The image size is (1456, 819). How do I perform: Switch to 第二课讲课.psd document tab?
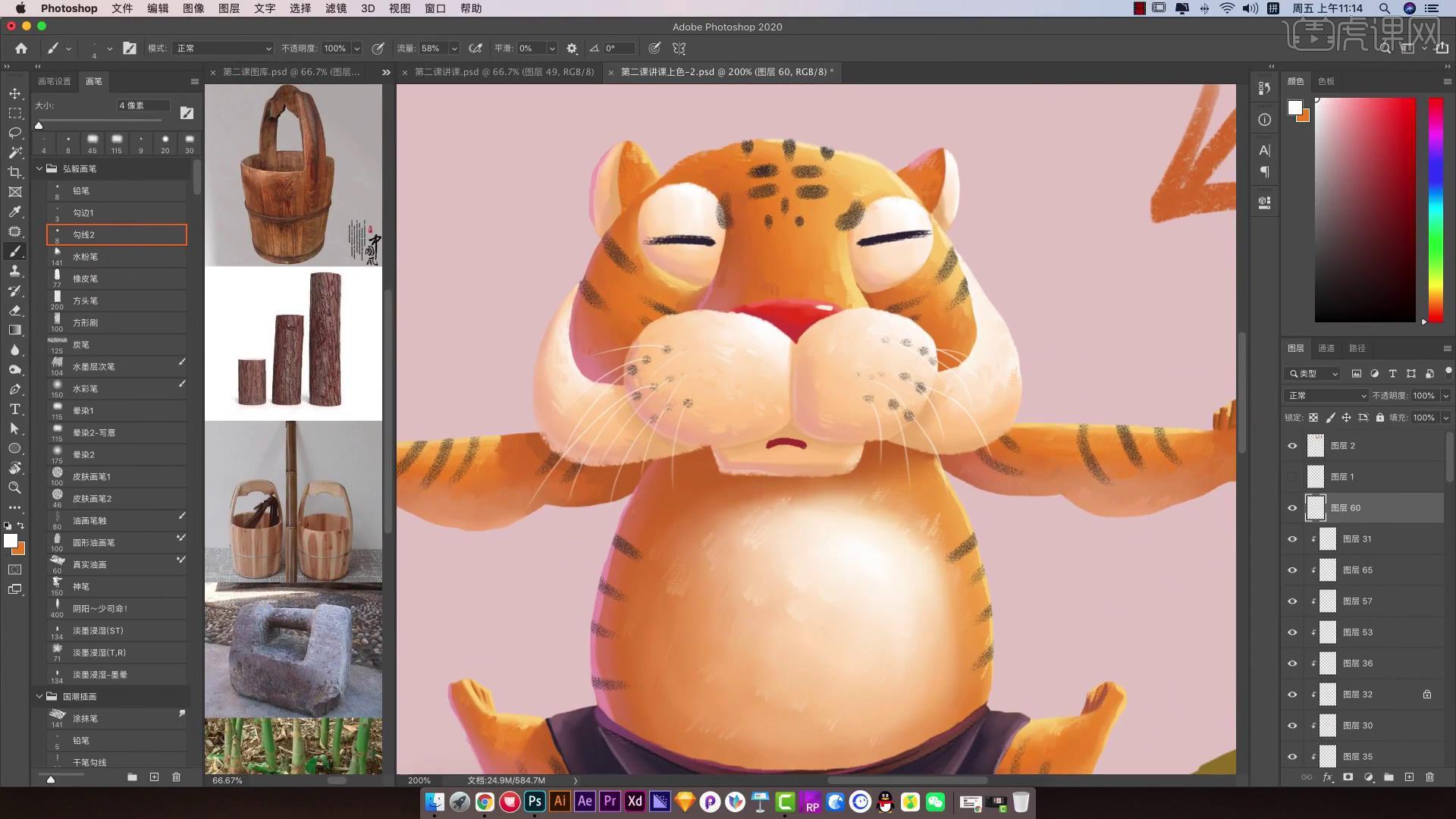504,72
